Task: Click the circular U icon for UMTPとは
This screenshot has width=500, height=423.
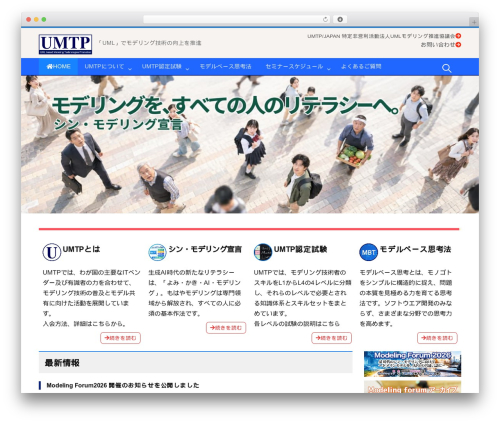Action: (52, 252)
